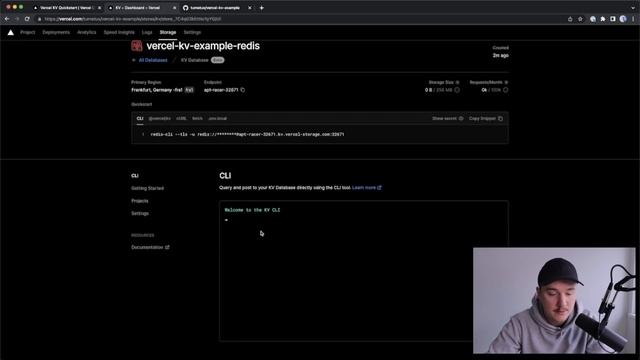This screenshot has width=640, height=360.
Task: Click the requests usage circle indicator
Action: tap(506, 90)
